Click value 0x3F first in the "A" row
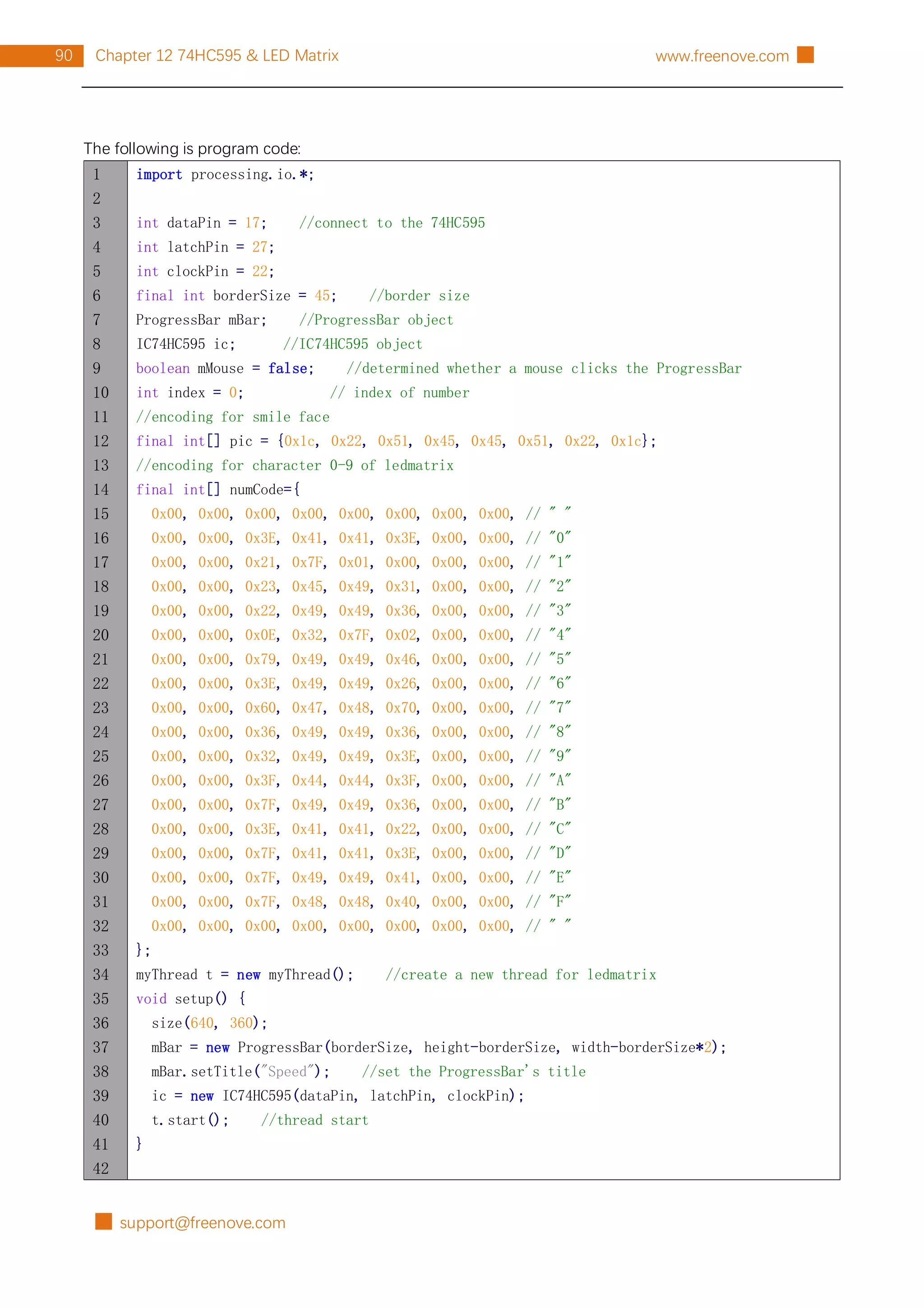 click(261, 780)
